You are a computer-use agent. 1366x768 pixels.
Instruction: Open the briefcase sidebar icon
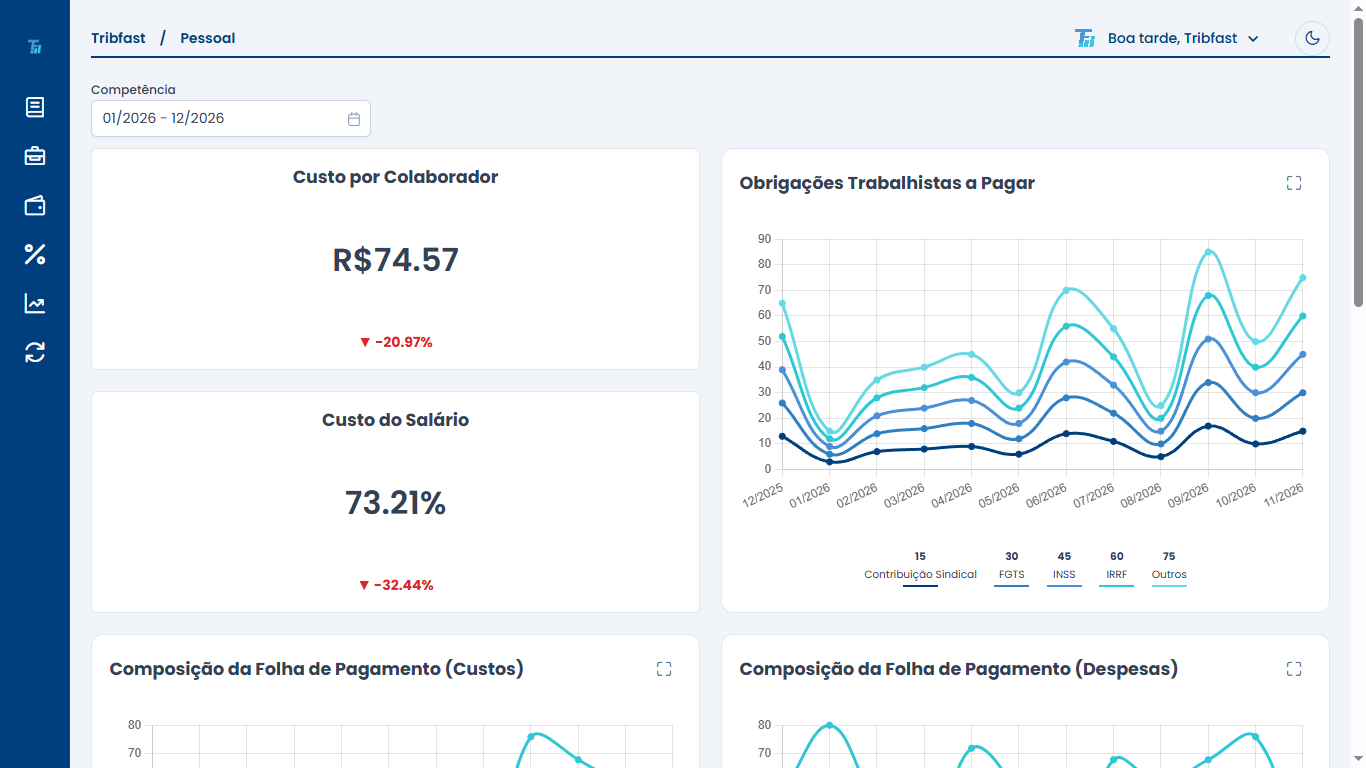tap(35, 156)
